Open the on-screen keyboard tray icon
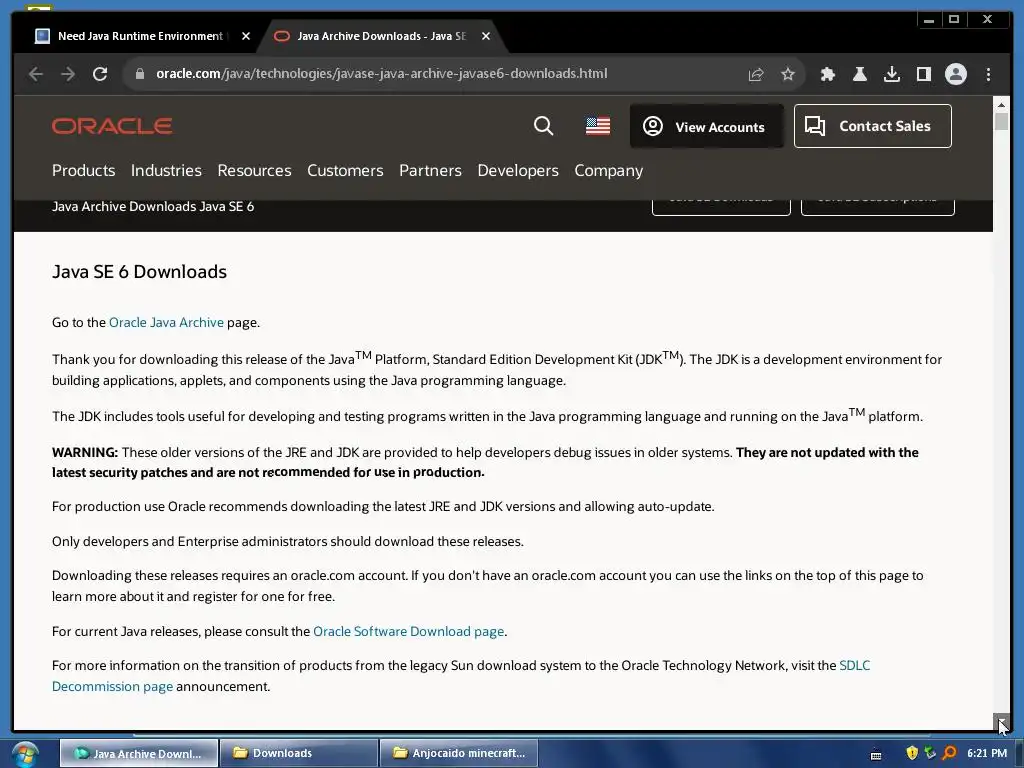Viewport: 1024px width, 768px height. [x=876, y=755]
